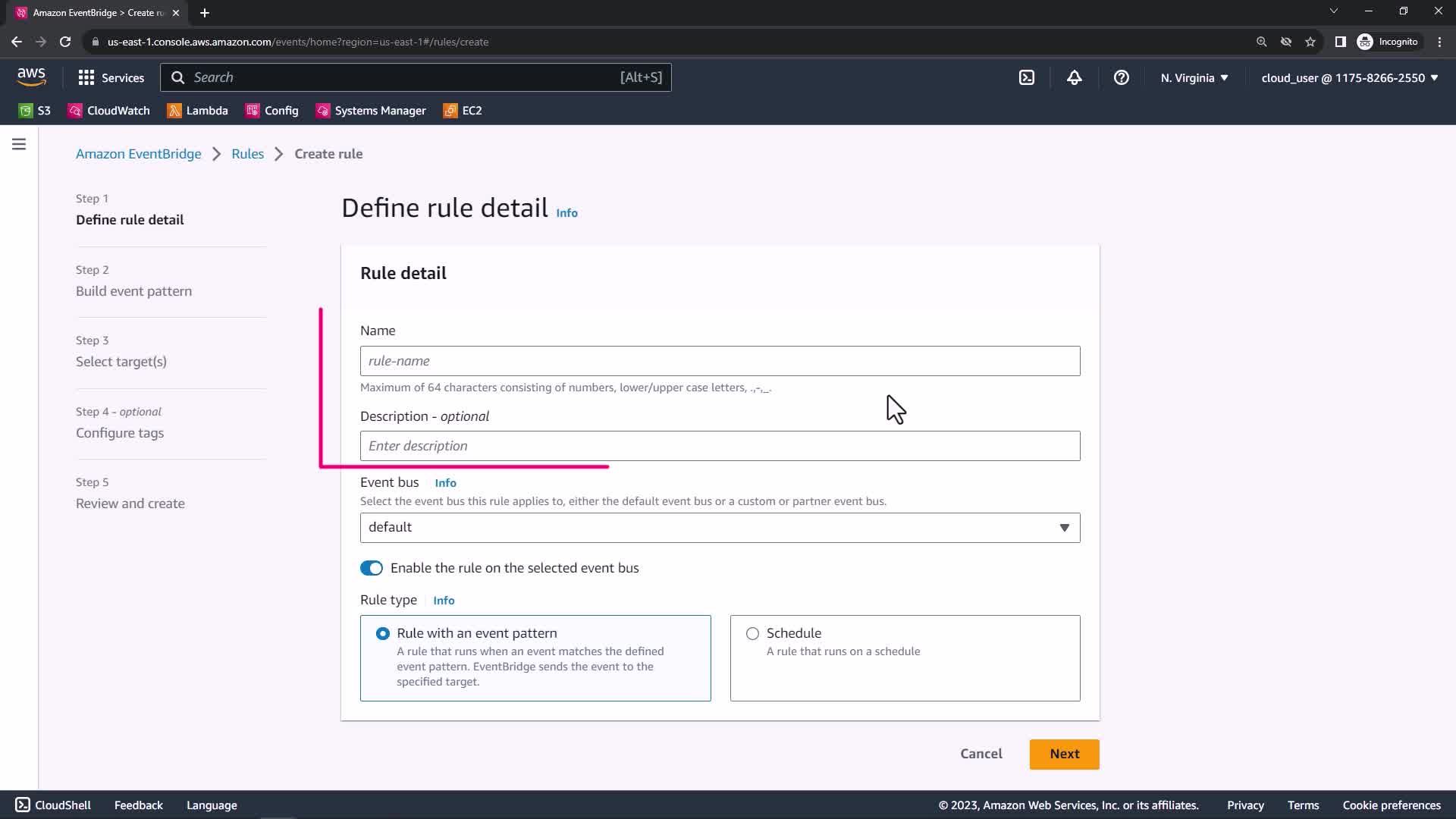Screen dimensions: 1456x819
Task: Open CloudShell icon in top navigation bar
Action: pos(1026,77)
